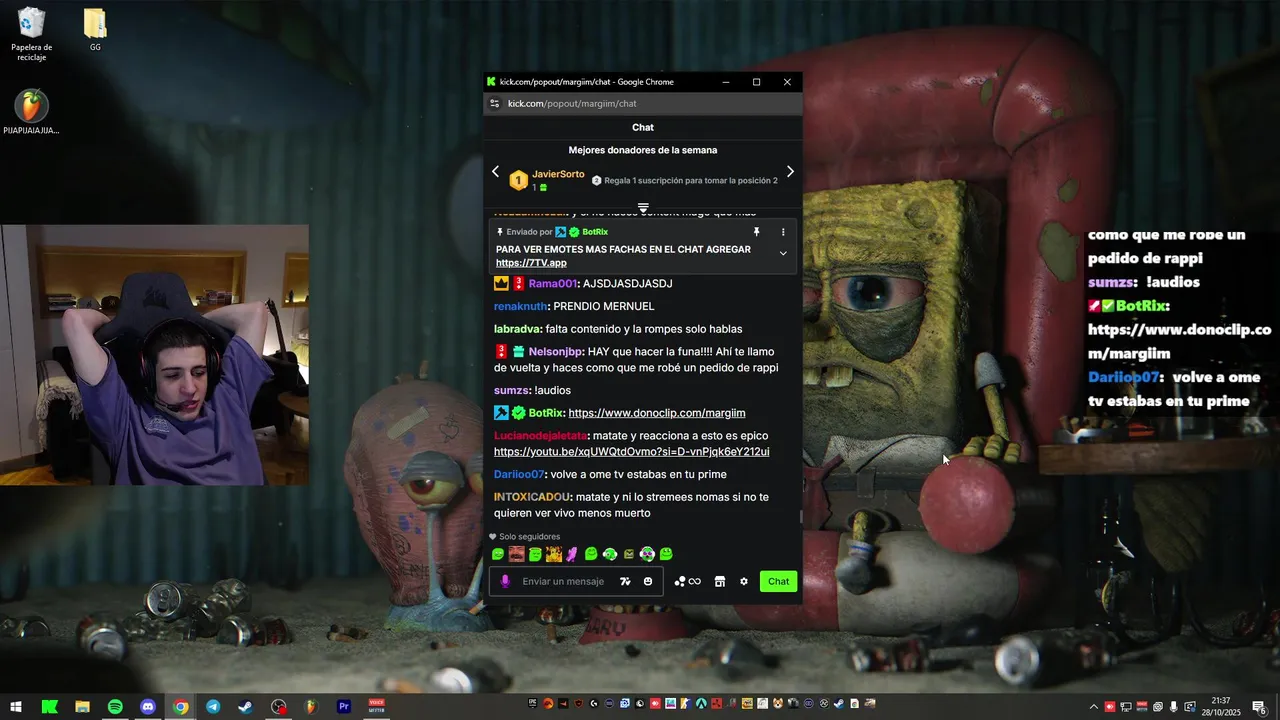The width and height of the screenshot is (1280, 720).
Task: Click the username Dariioo07 in chat
Action: [519, 474]
